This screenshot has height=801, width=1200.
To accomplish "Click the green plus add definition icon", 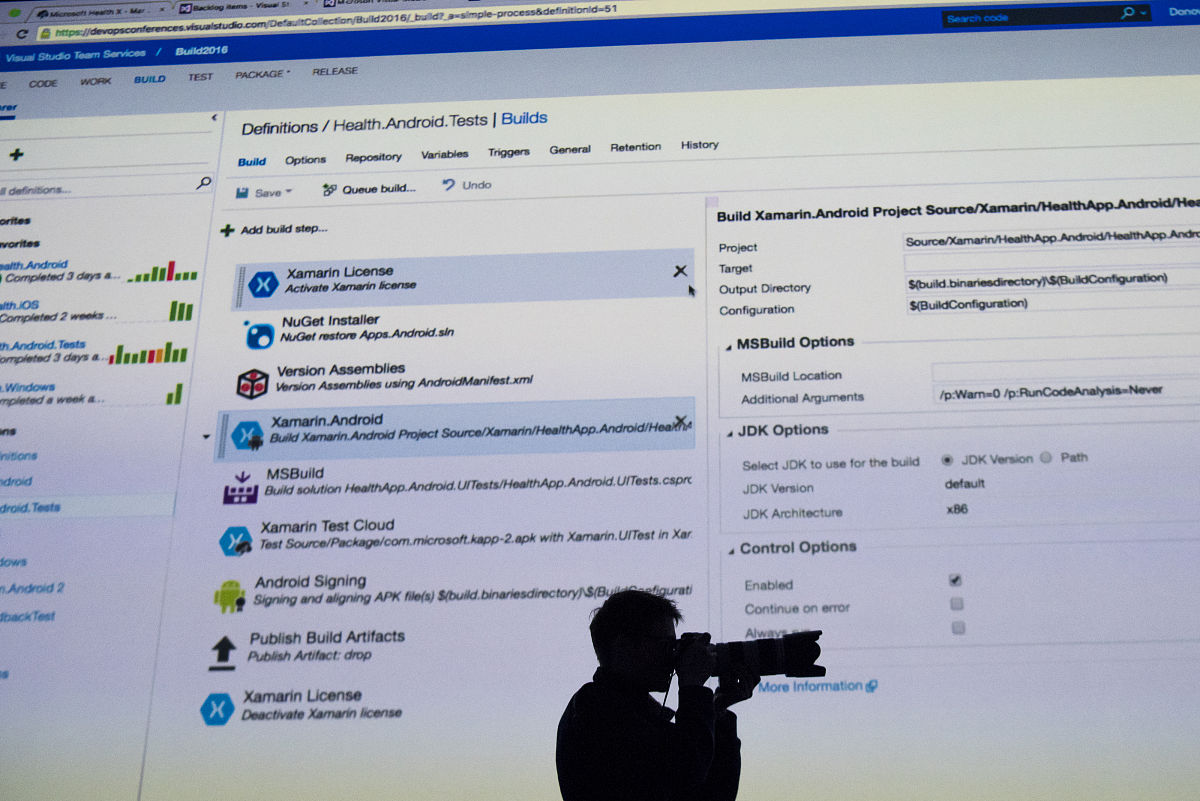I will click(x=16, y=155).
